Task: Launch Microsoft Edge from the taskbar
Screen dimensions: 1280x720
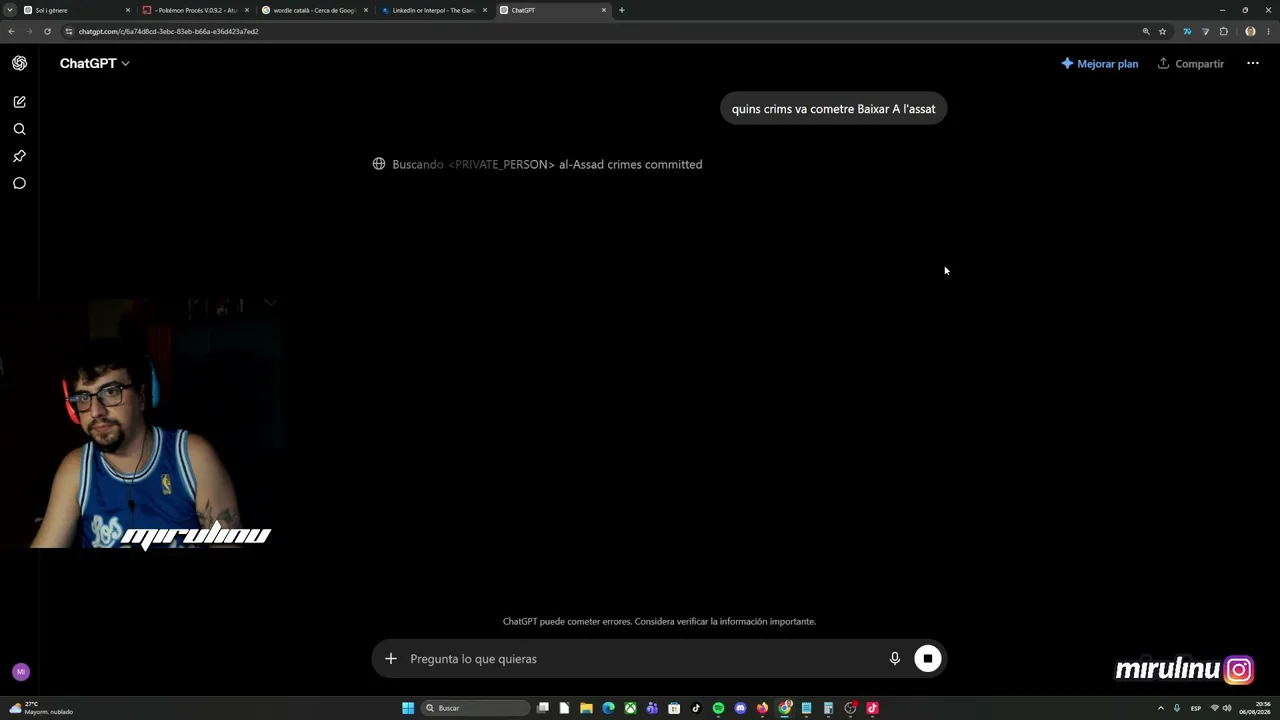Action: 608,708
